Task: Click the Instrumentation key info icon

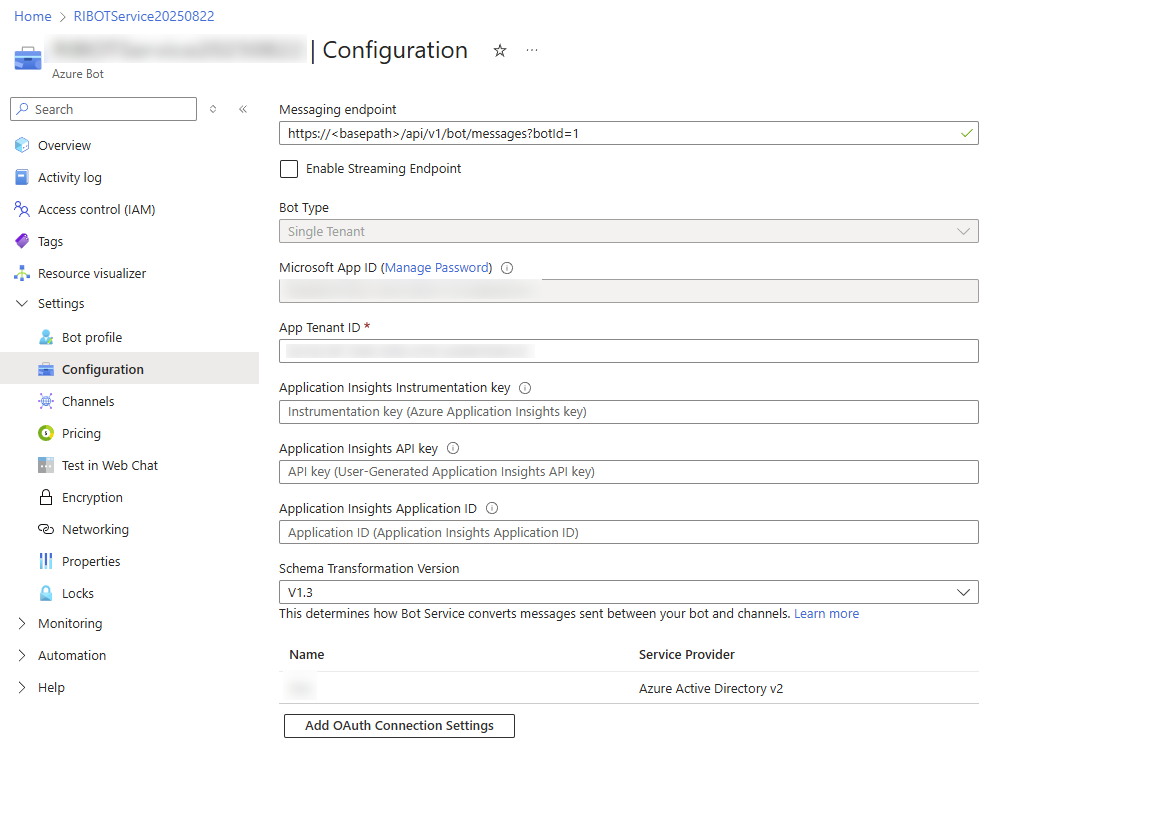Action: click(525, 388)
